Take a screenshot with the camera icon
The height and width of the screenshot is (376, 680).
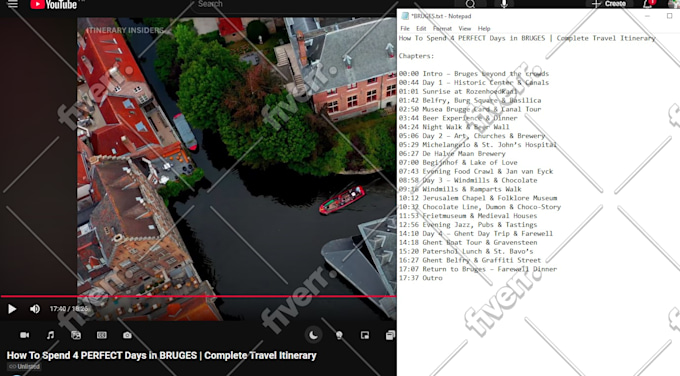pyautogui.click(x=127, y=335)
